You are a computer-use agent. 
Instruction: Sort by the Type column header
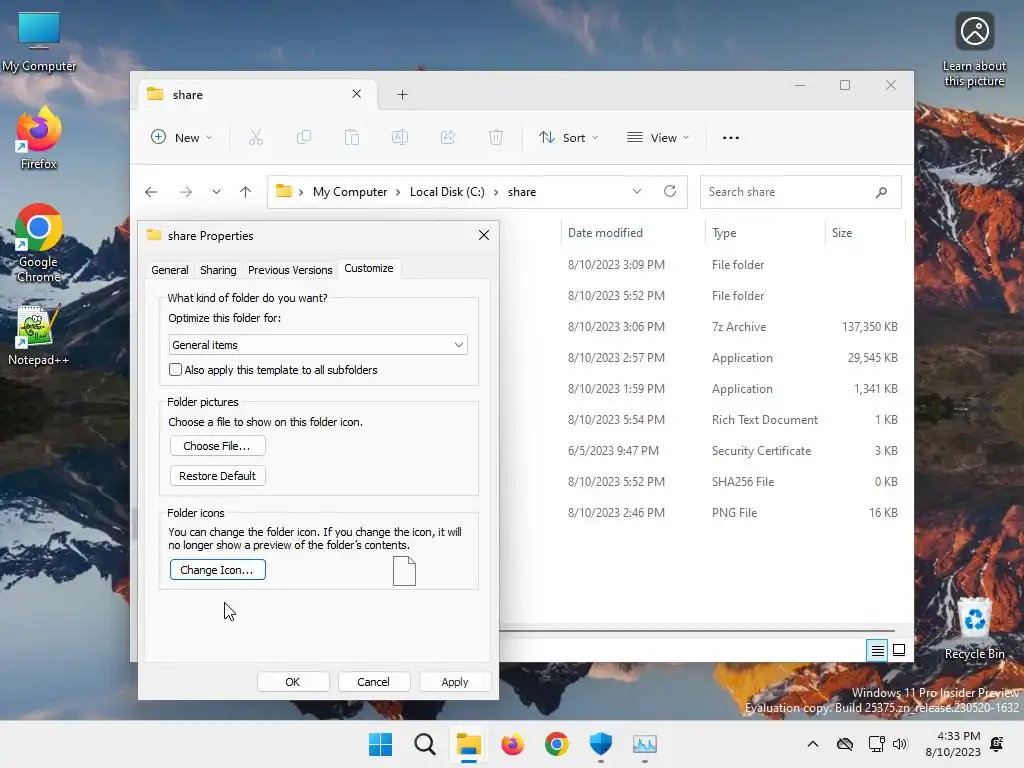point(765,232)
